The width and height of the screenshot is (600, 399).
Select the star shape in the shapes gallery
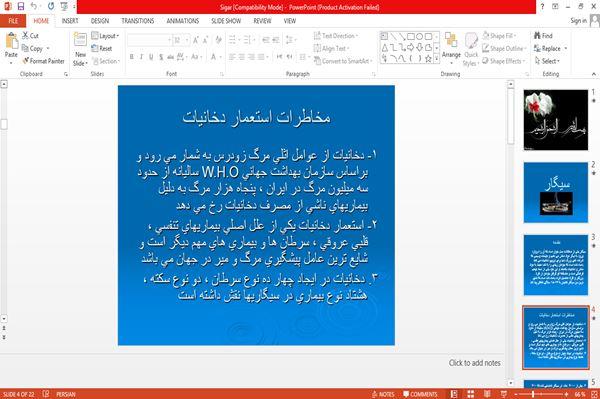pos(428,59)
